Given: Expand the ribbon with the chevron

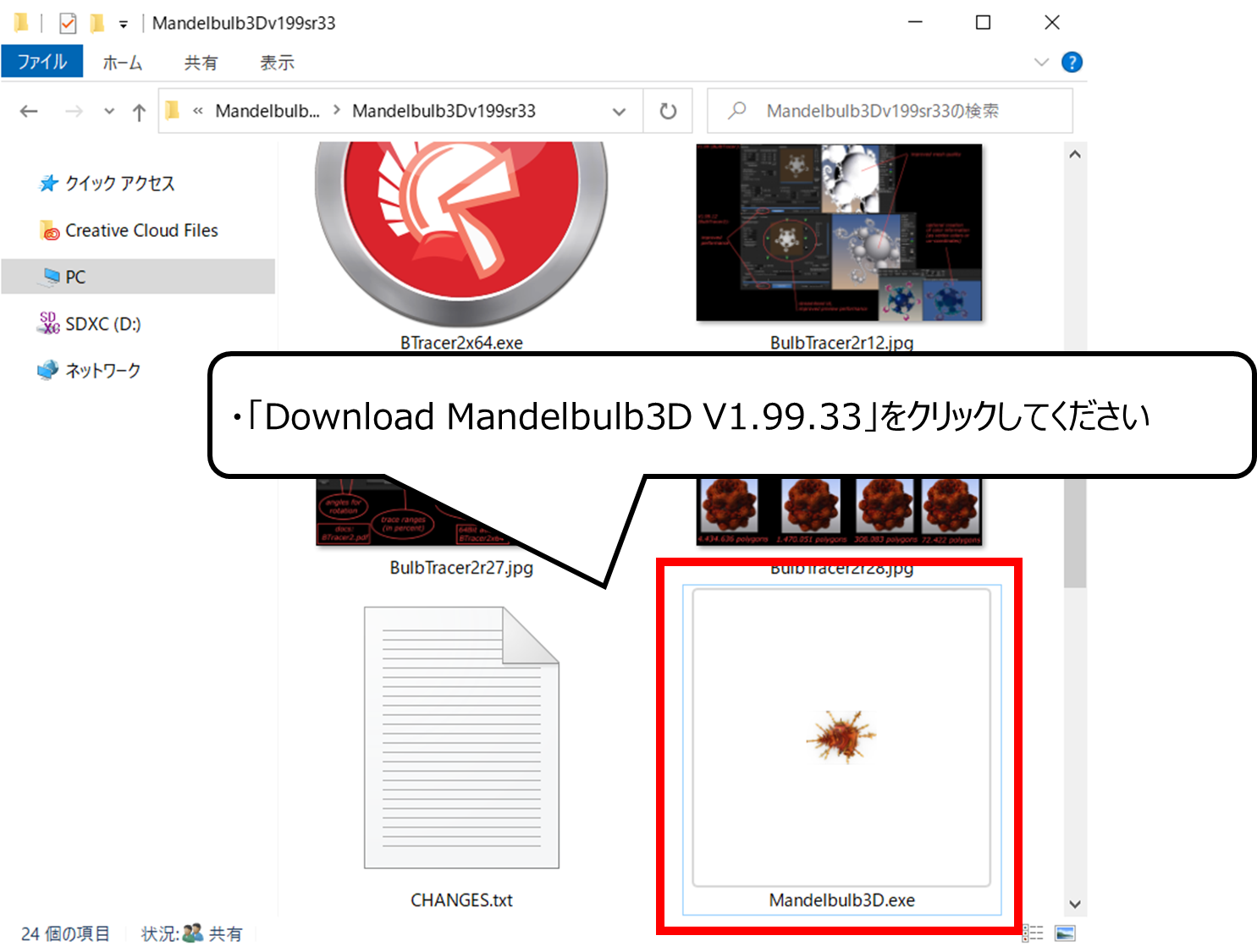Looking at the screenshot, I should coord(1041,62).
